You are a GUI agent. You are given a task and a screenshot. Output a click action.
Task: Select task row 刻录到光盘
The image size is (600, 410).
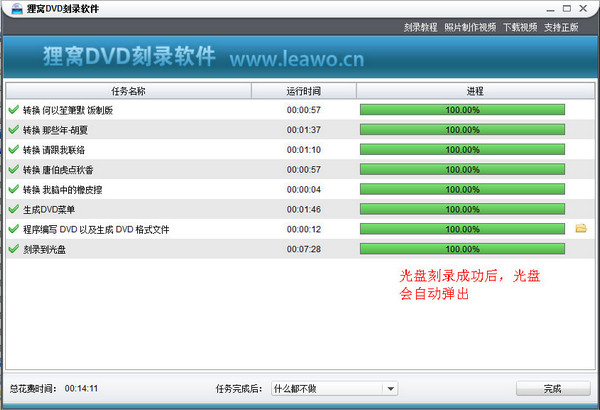pyautogui.click(x=300, y=249)
